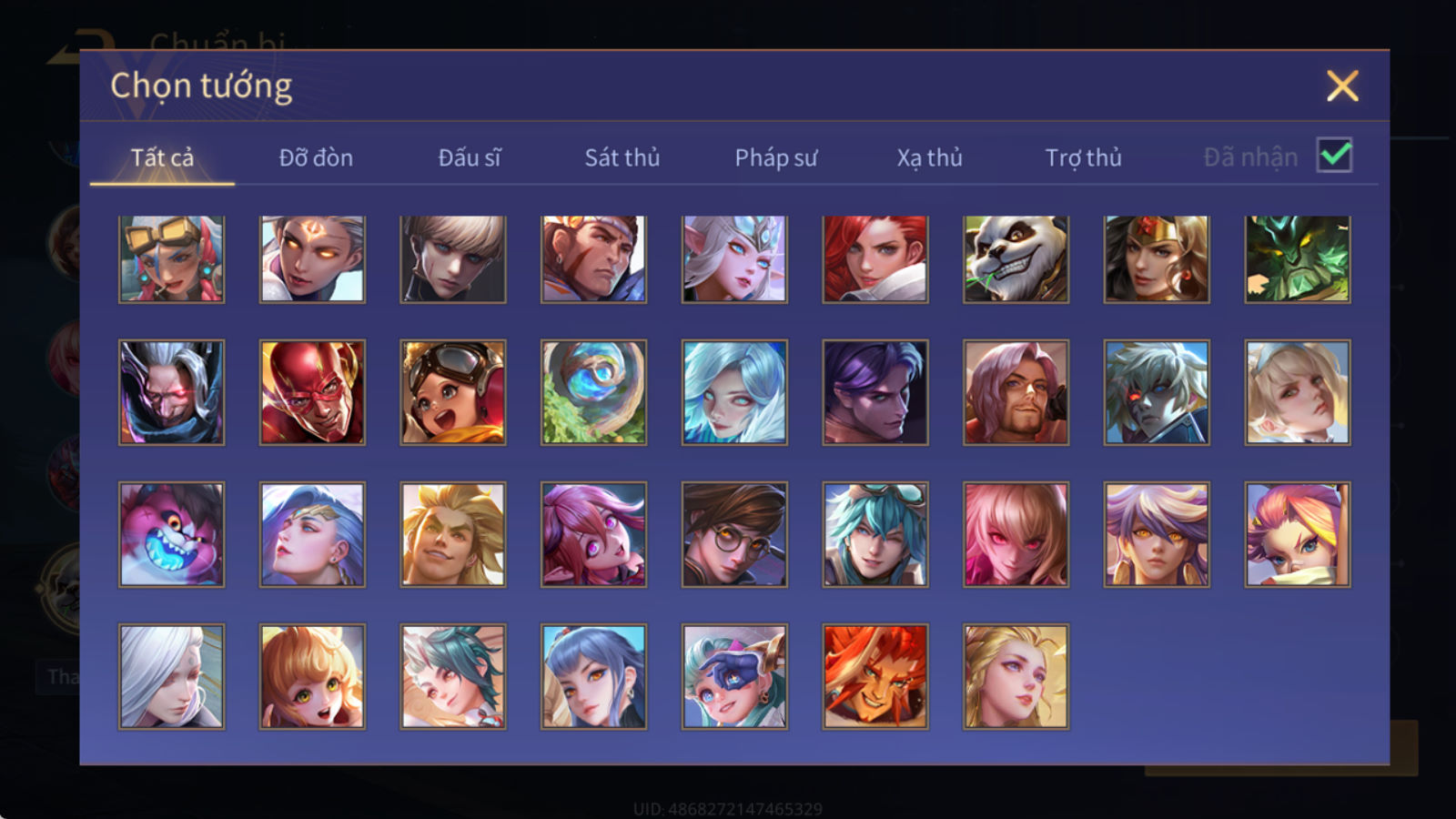Filter by the Xạ thủ tab
This screenshot has width=1456, height=819.
coord(929,157)
